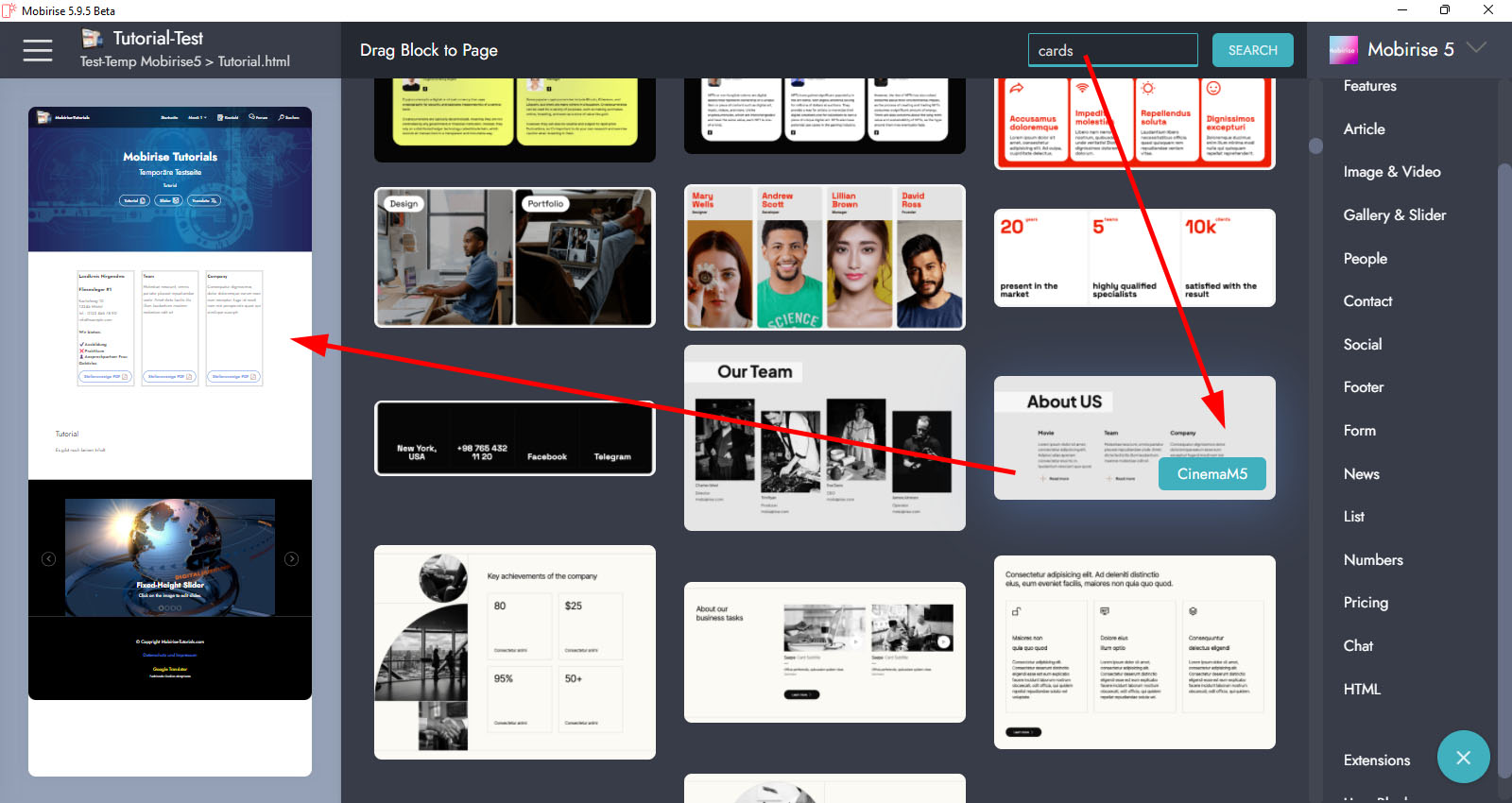This screenshot has width=1512, height=803.
Task: Choose the People category
Action: pos(1366,258)
